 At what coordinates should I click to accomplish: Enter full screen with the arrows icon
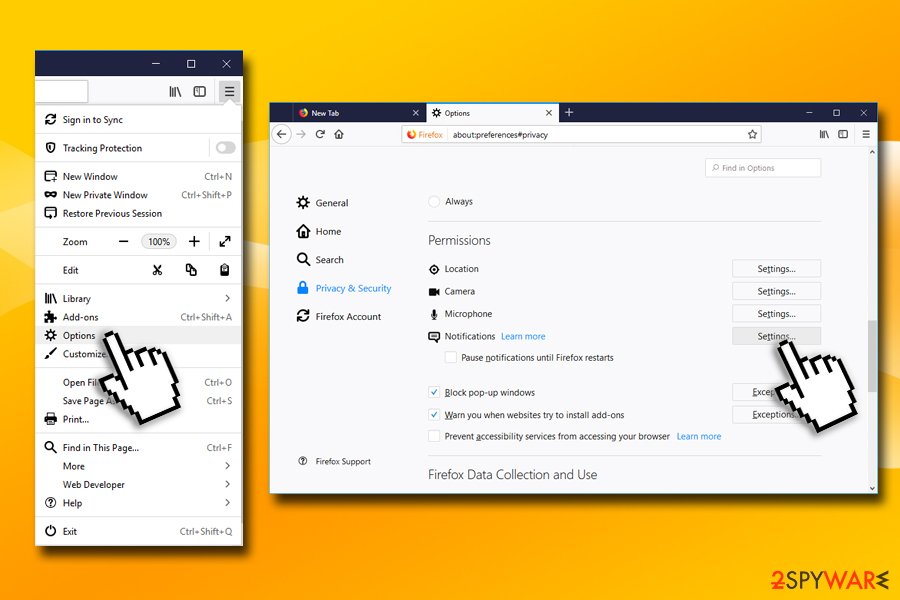click(x=225, y=242)
